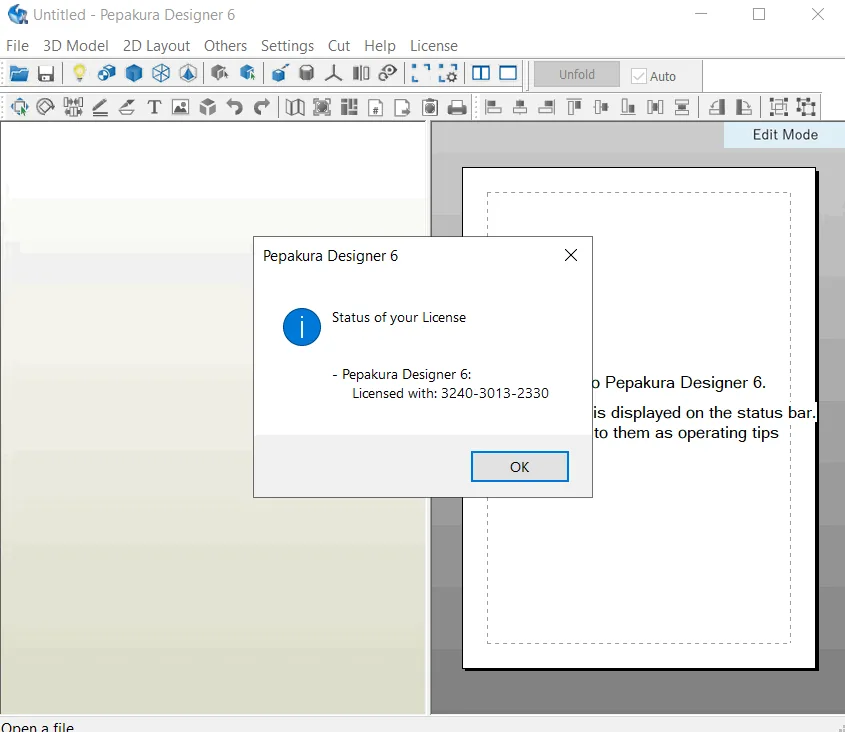Click the Unfold button
Image resolution: width=845 pixels, height=732 pixels.
(577, 74)
